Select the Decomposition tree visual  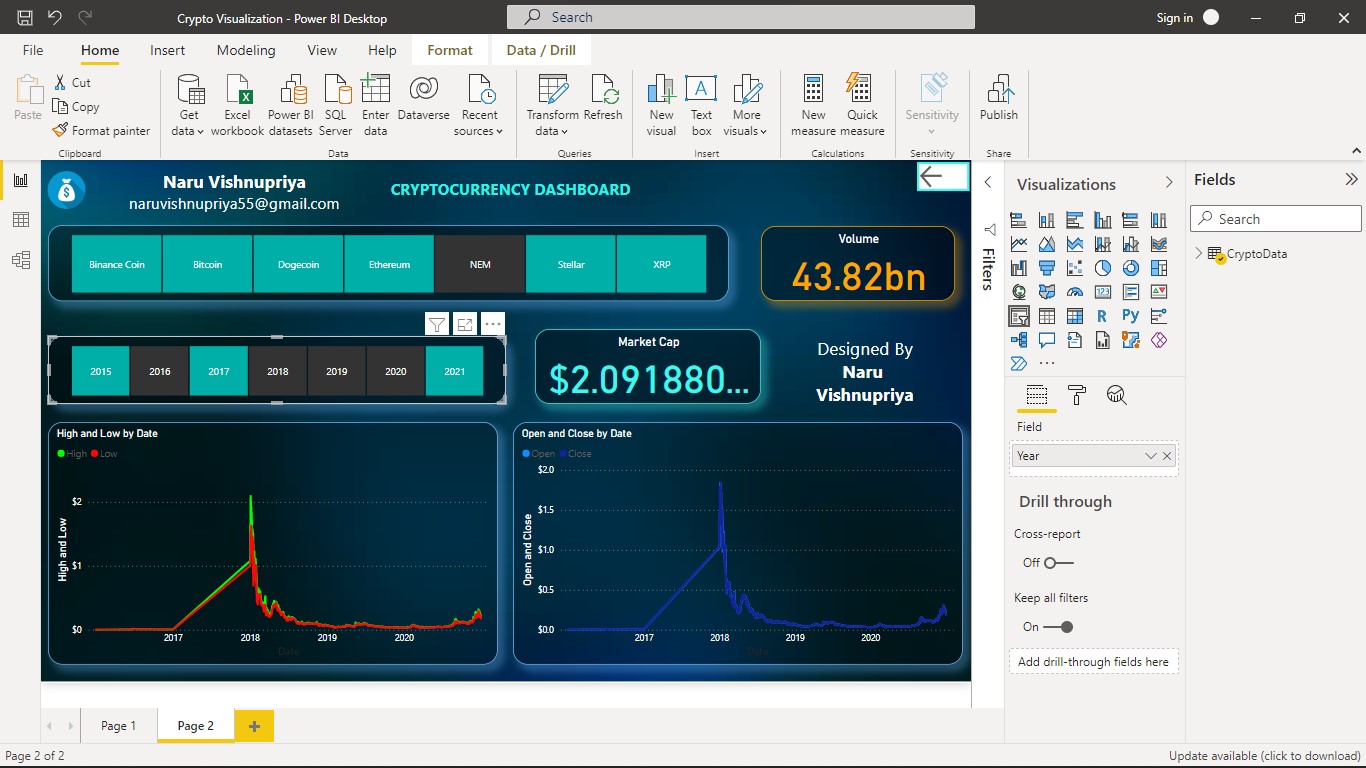pyautogui.click(x=1019, y=340)
